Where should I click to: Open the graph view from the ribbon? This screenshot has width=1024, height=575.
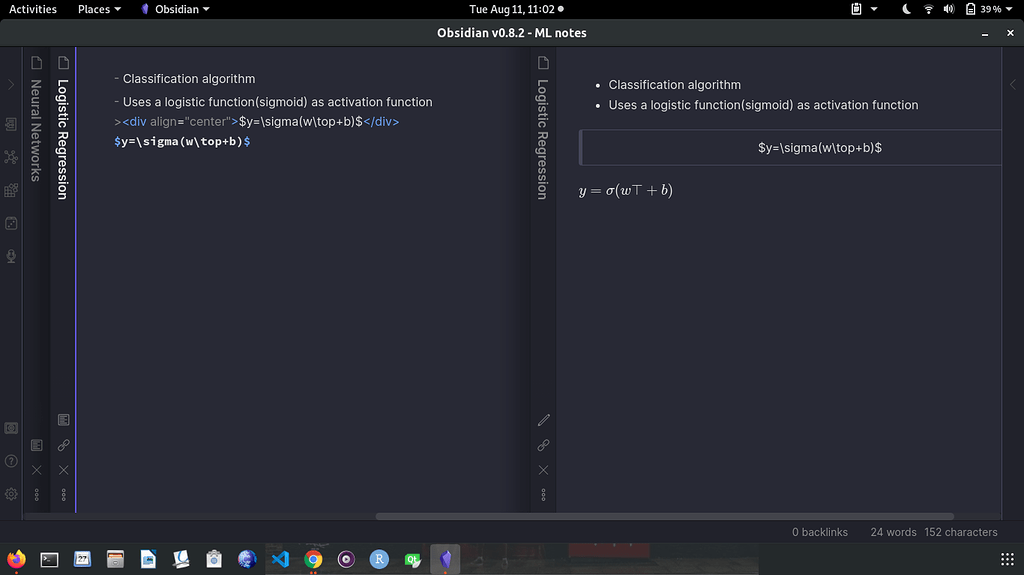tap(11, 157)
